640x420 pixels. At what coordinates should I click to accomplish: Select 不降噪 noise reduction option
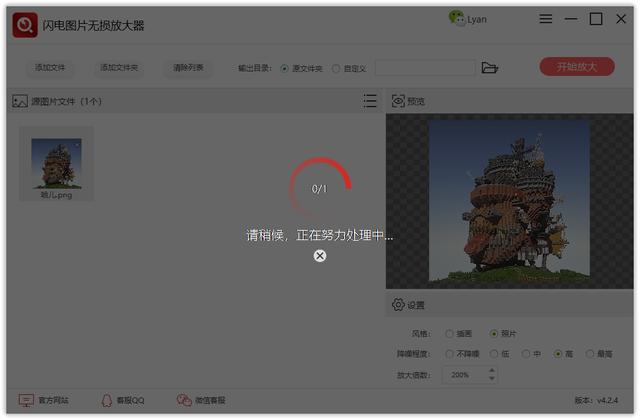(x=462, y=354)
